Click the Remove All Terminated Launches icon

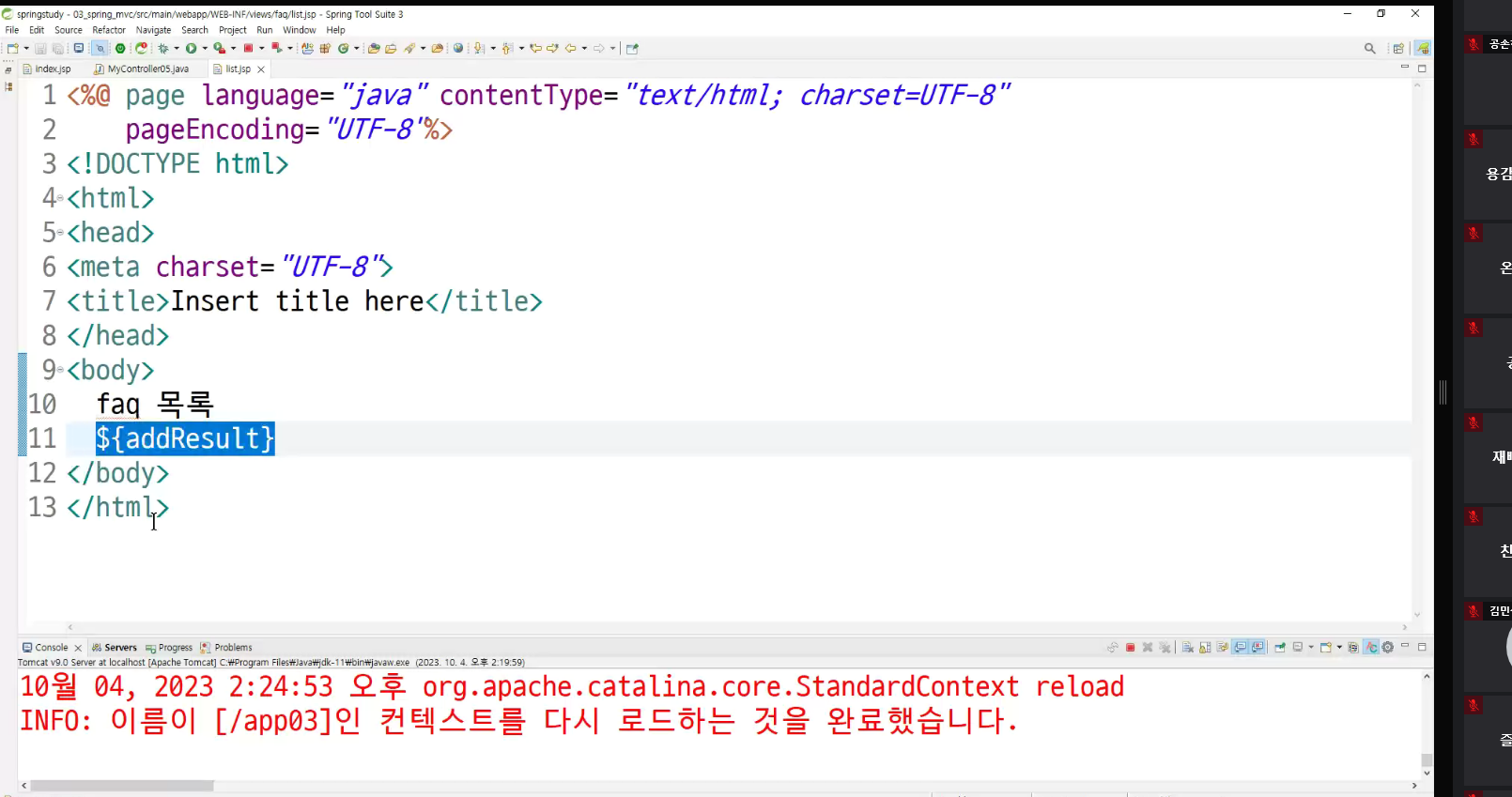(x=1165, y=647)
